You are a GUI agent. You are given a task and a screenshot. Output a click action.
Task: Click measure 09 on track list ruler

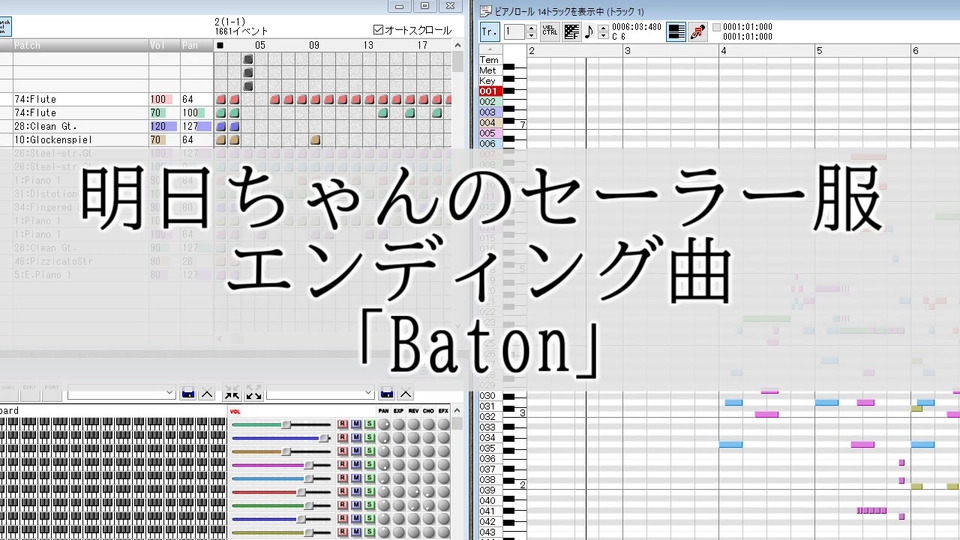pos(314,45)
